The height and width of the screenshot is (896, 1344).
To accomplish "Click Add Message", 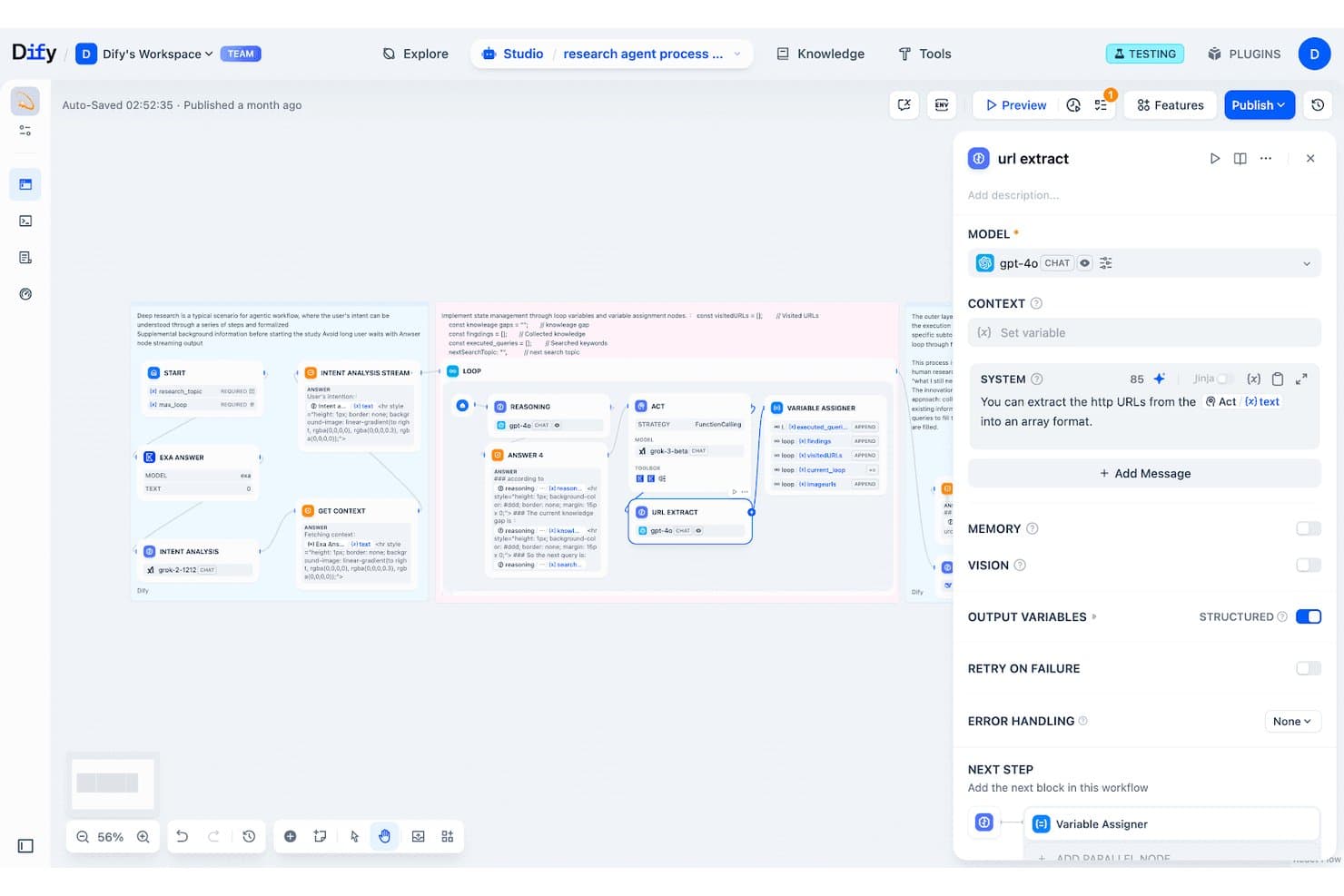I will coord(1144,473).
